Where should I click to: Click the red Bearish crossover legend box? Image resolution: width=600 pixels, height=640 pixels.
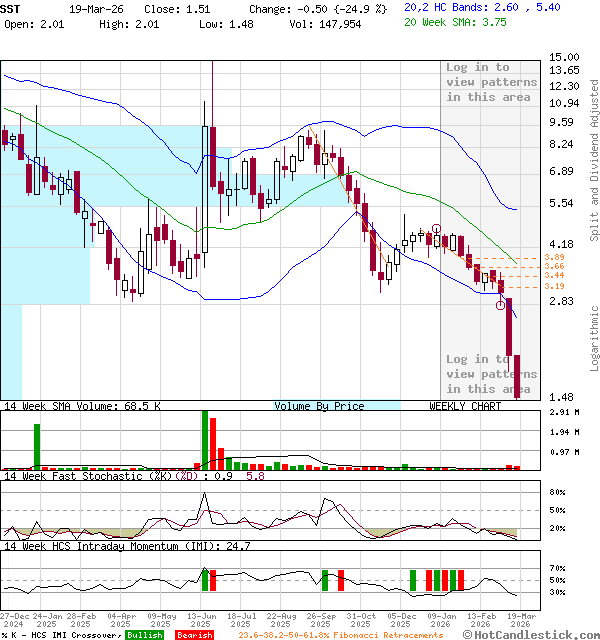pos(193,635)
